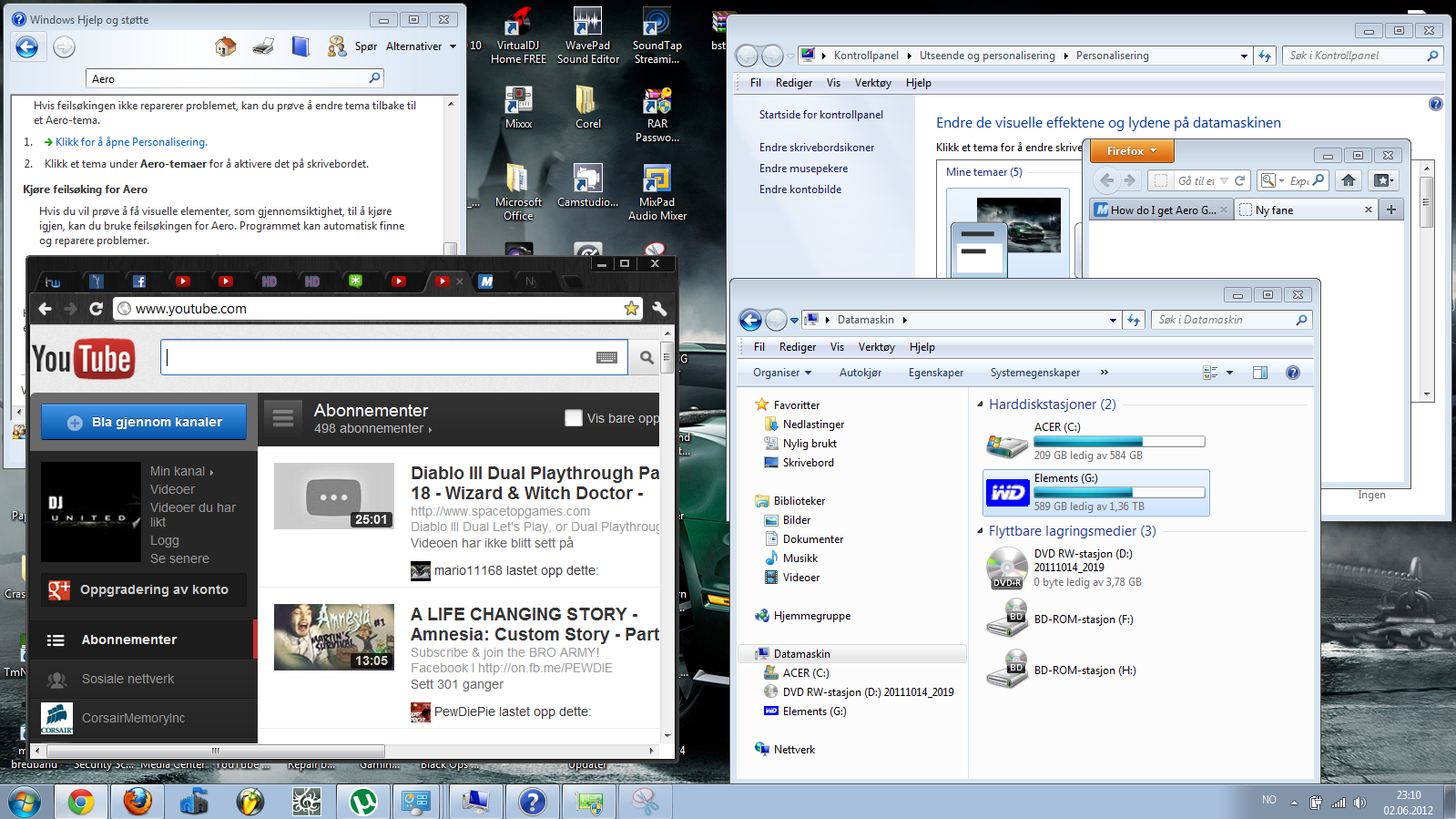
Task: Go back in Windows Help window
Action: click(27, 46)
